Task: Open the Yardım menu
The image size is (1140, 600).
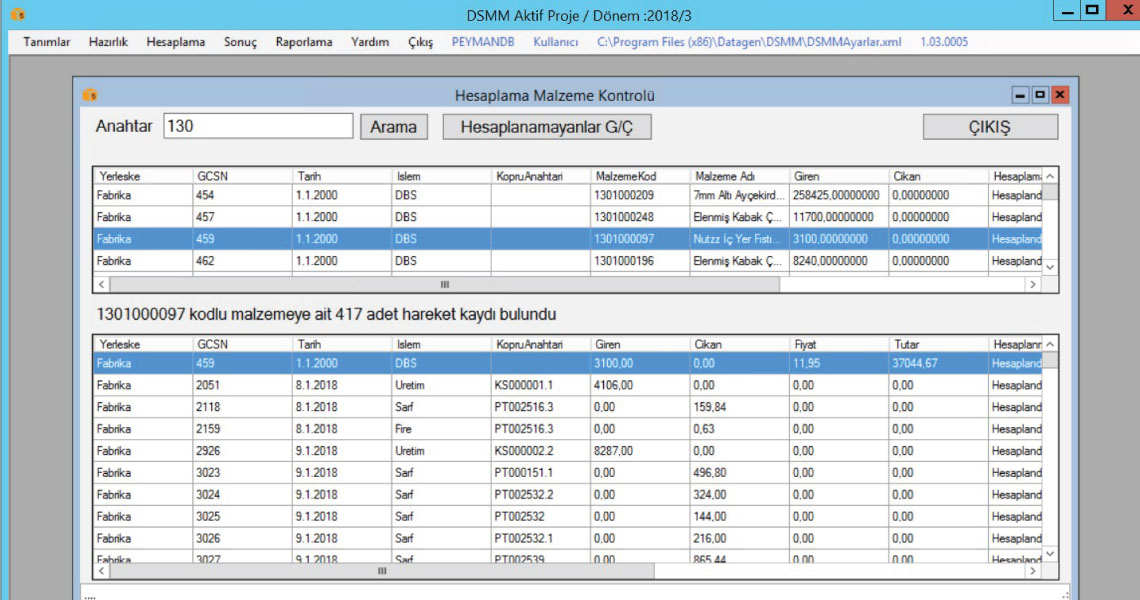Action: click(x=370, y=42)
